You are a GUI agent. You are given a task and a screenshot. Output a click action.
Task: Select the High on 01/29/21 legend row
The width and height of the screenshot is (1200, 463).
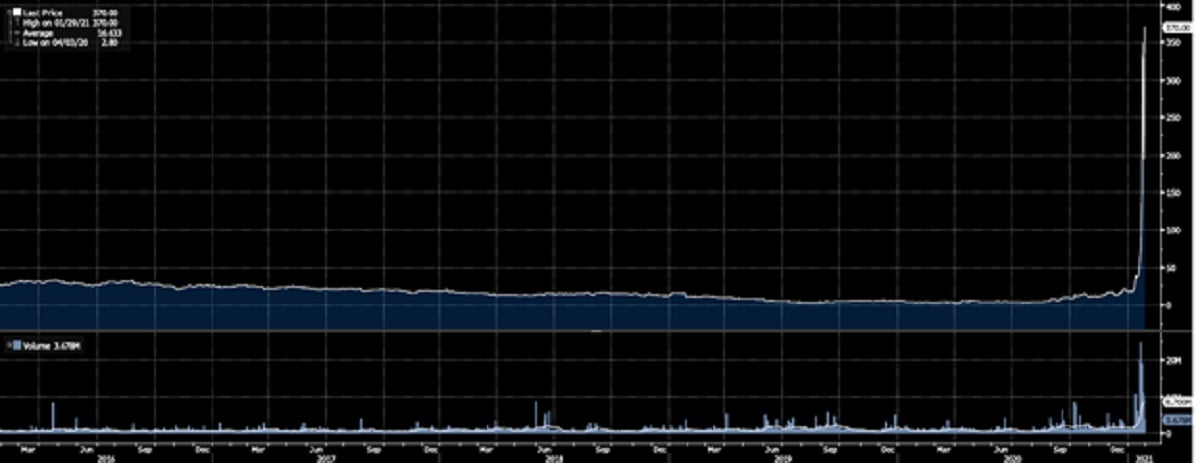(x=50, y=21)
